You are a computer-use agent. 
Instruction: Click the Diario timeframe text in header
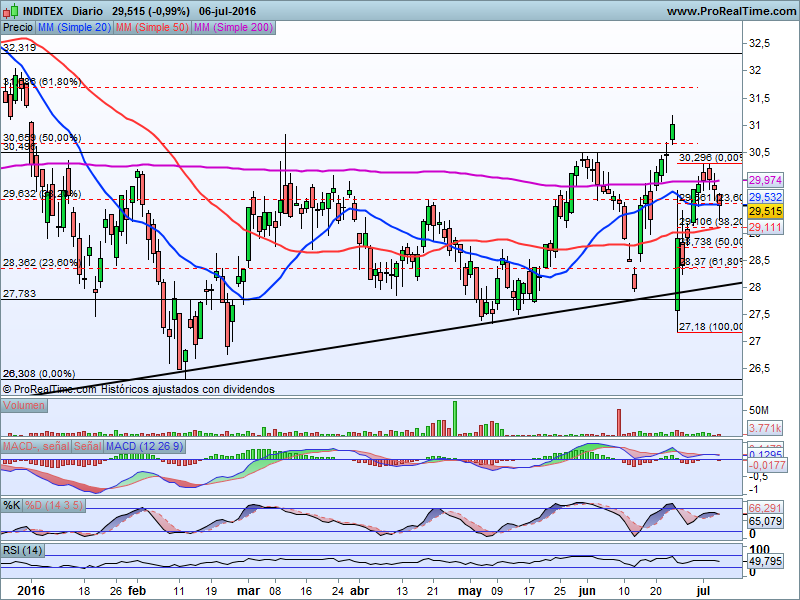pos(87,11)
